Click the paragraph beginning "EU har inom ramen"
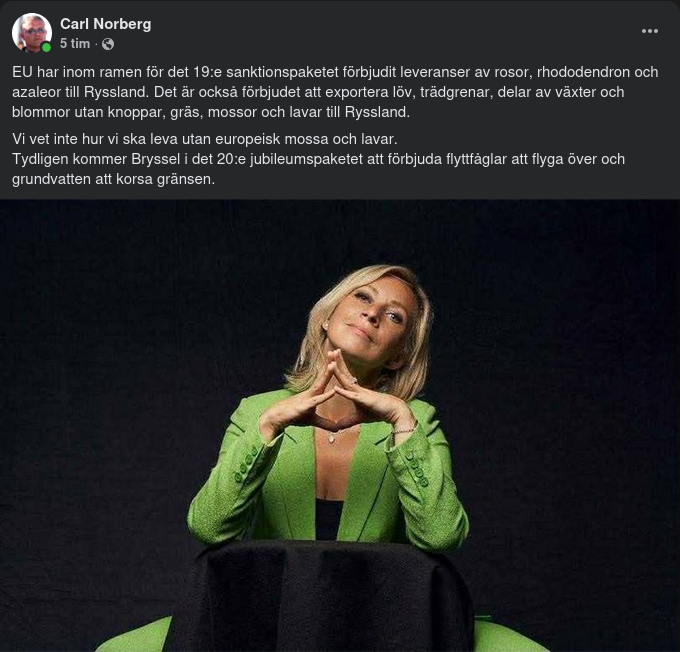The height and width of the screenshot is (652, 680). point(335,92)
